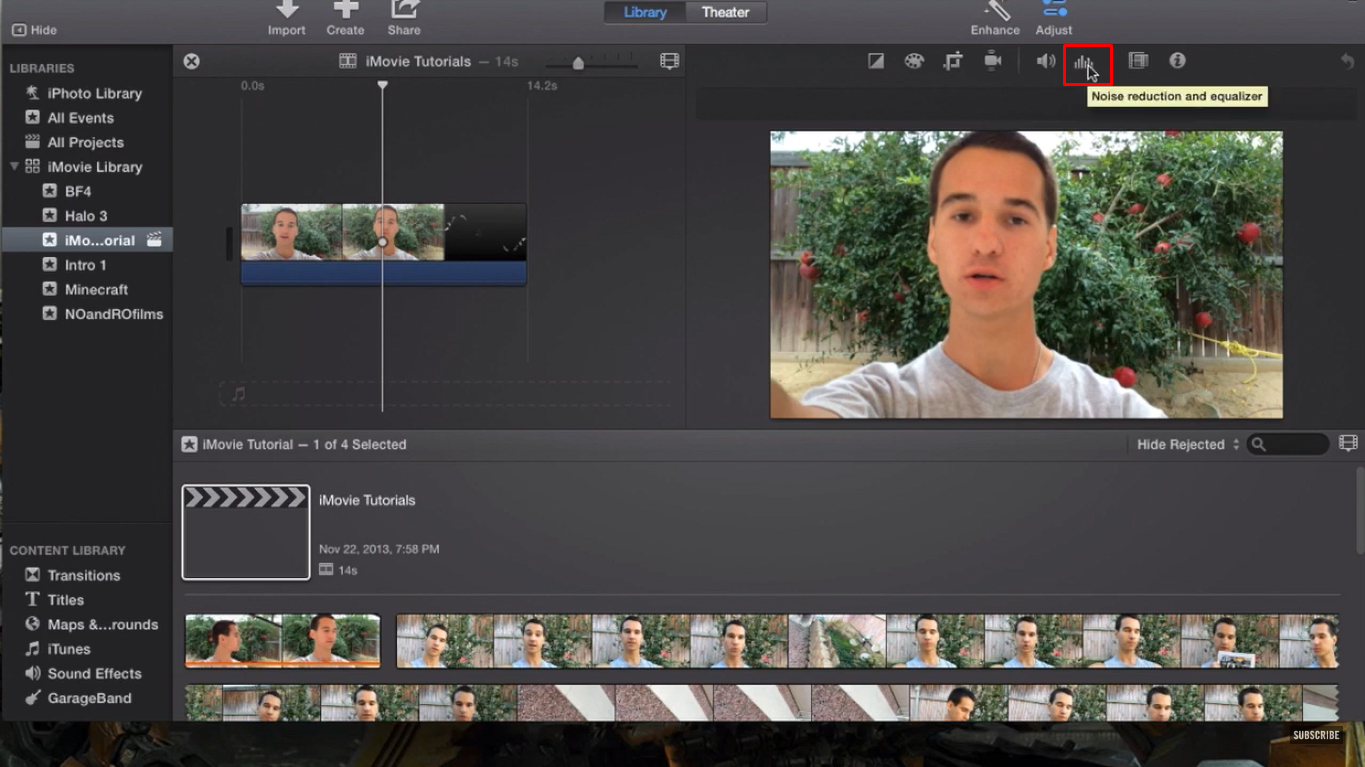Image resolution: width=1365 pixels, height=767 pixels.
Task: Close the iMovie Tutorials timeline
Action: (x=191, y=61)
